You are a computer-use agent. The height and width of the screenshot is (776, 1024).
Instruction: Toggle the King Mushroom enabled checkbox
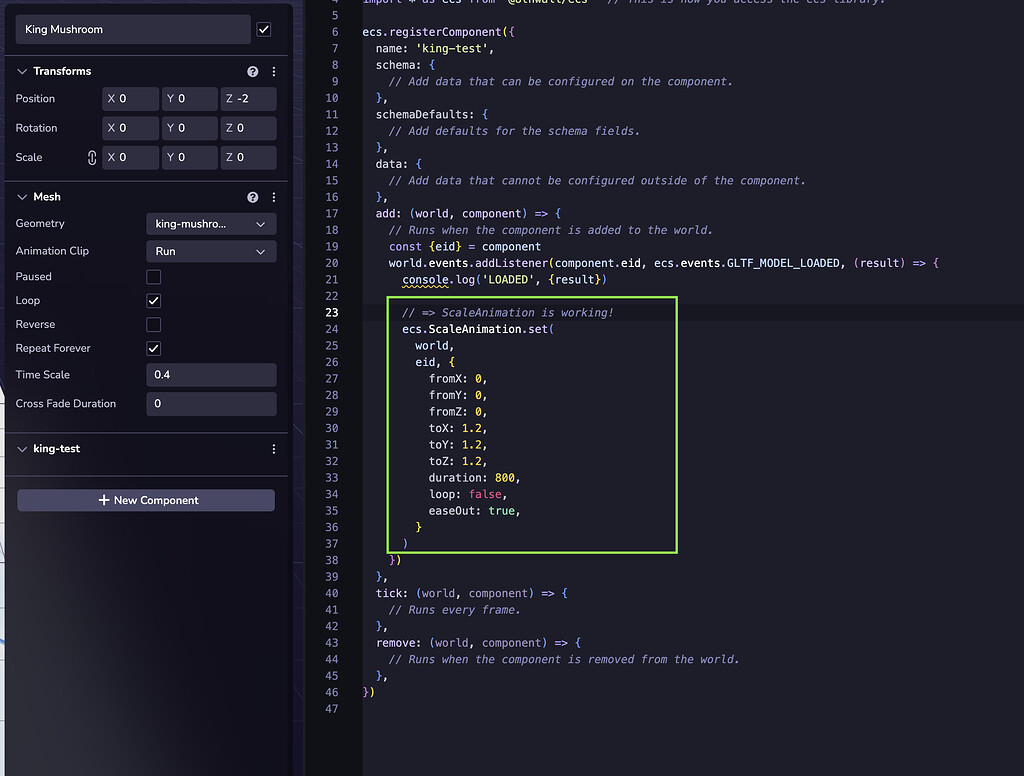(x=264, y=29)
